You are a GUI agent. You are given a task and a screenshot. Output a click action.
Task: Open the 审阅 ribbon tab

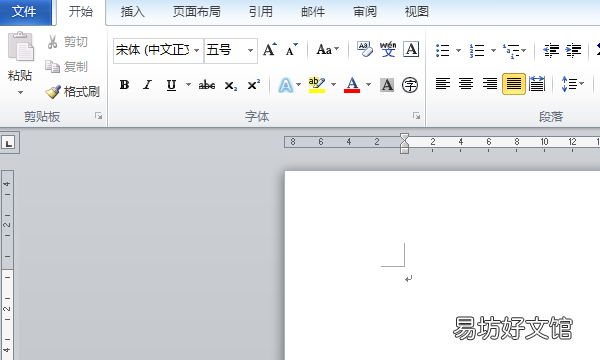coord(365,11)
